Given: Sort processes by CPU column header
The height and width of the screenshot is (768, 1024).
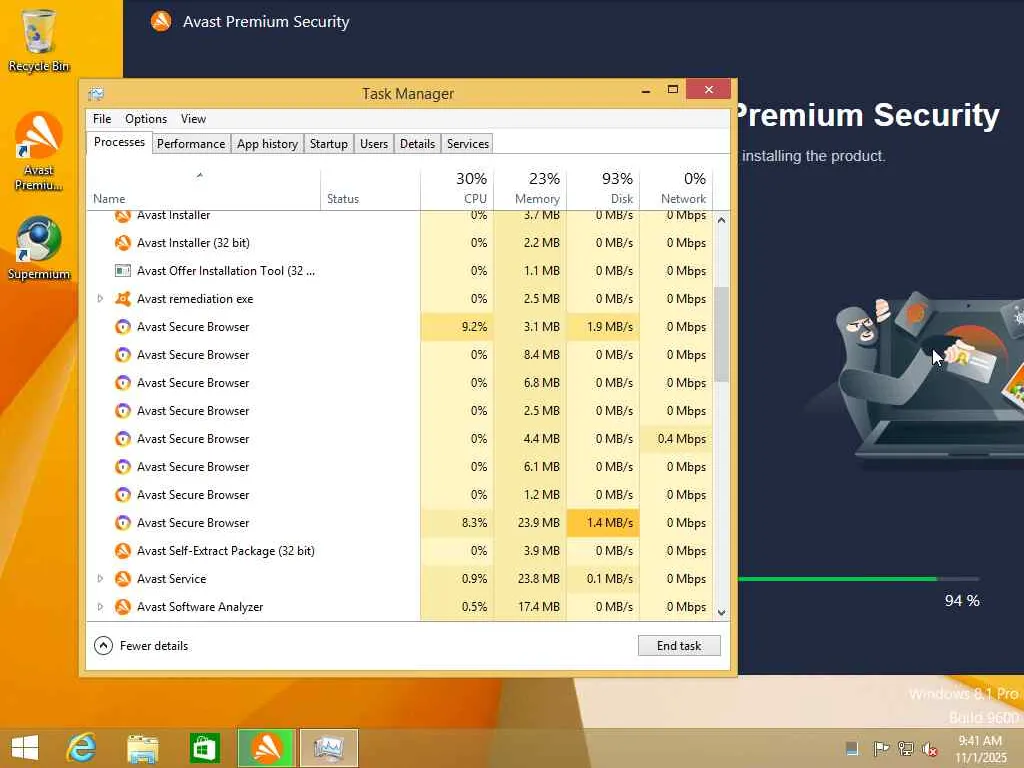Looking at the screenshot, I should [x=457, y=187].
